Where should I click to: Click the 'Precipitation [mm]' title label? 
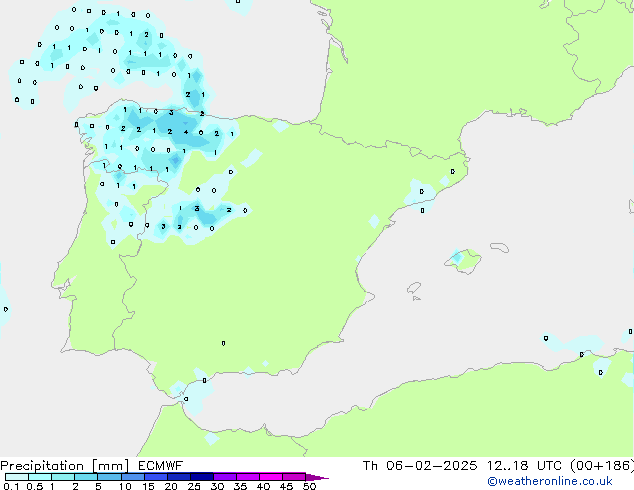click(65, 466)
